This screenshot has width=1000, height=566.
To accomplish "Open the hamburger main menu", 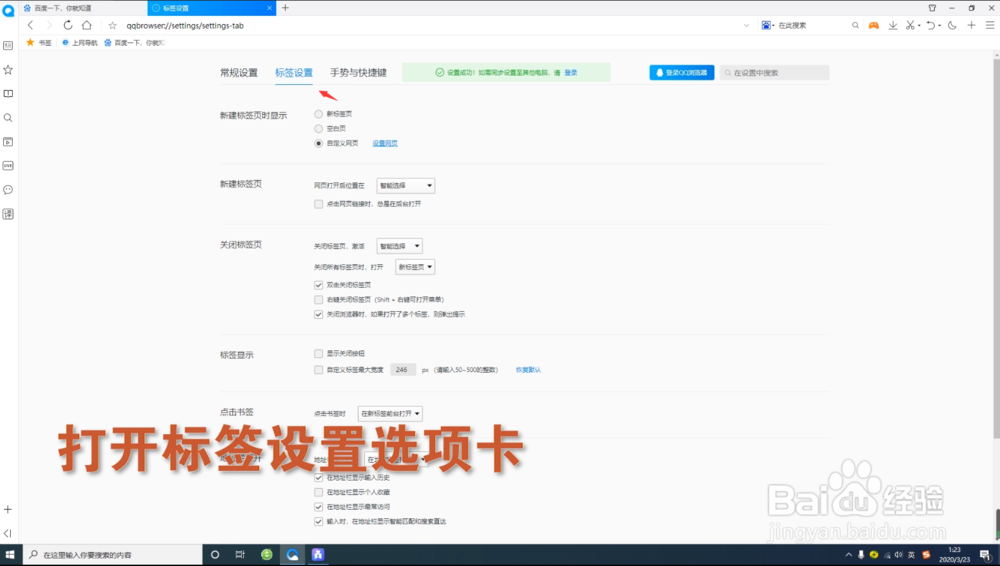I will tap(990, 26).
